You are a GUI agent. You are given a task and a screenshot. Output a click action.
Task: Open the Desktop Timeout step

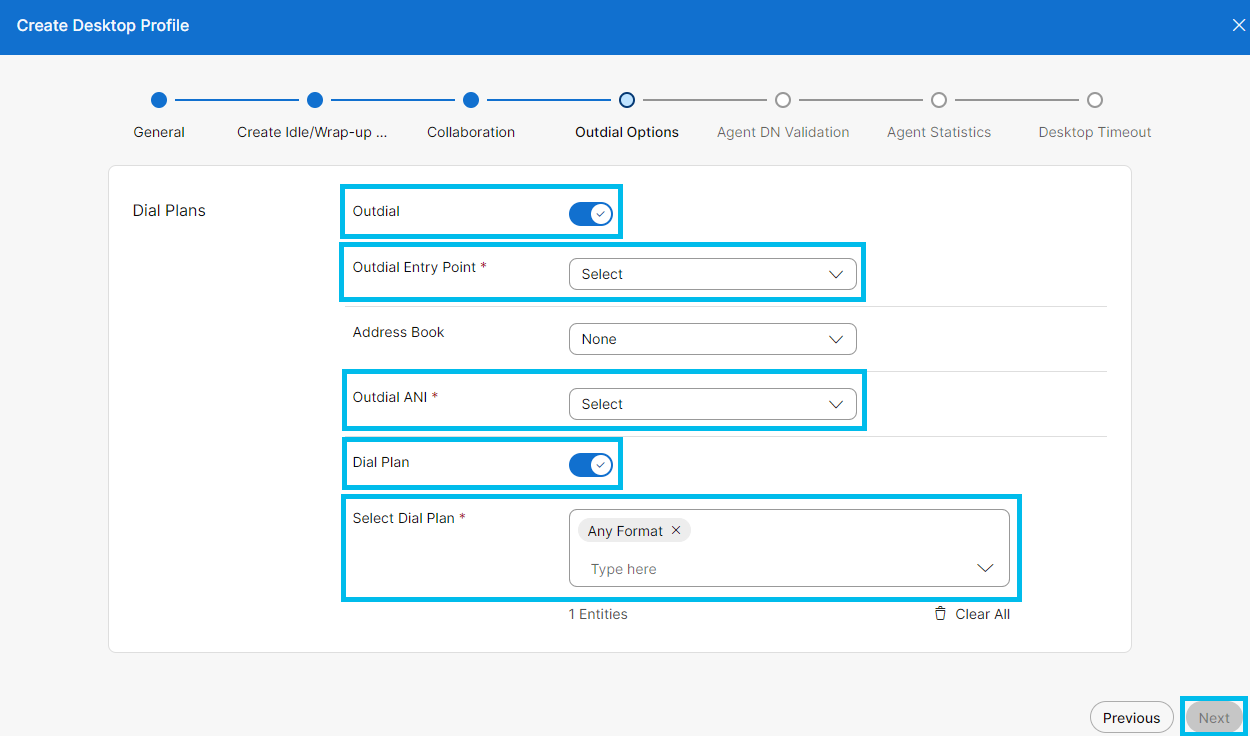pos(1095,100)
